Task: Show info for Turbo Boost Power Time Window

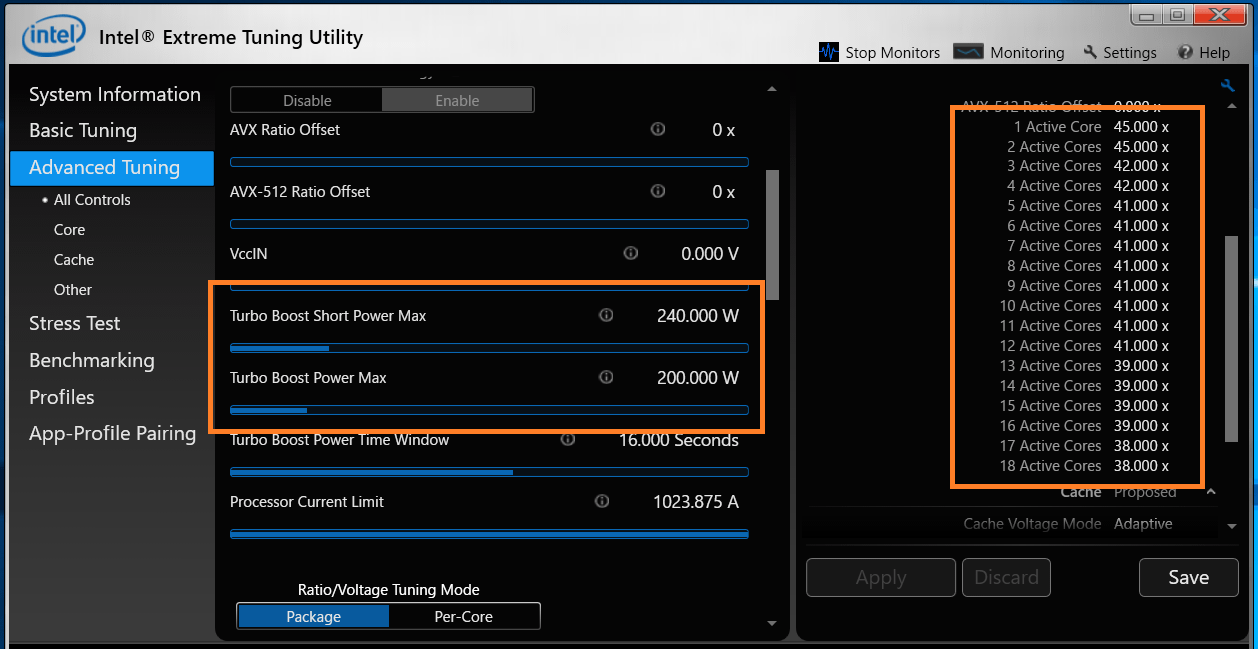Action: click(568, 439)
